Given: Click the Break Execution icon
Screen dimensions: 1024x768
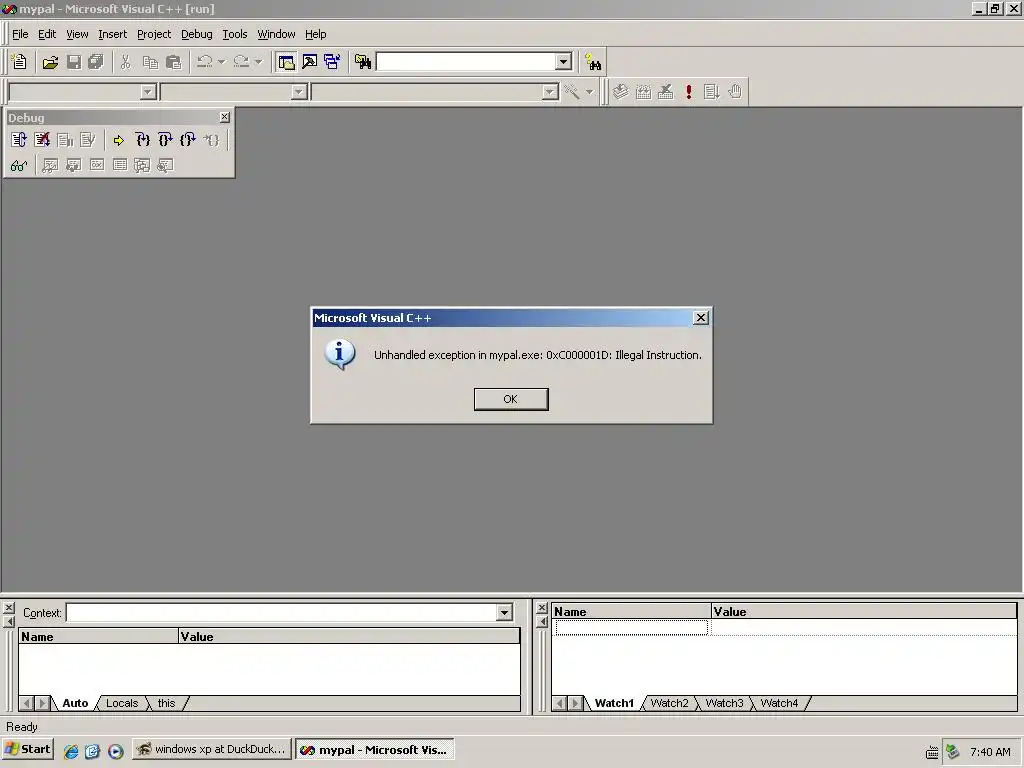Looking at the screenshot, I should (x=65, y=140).
